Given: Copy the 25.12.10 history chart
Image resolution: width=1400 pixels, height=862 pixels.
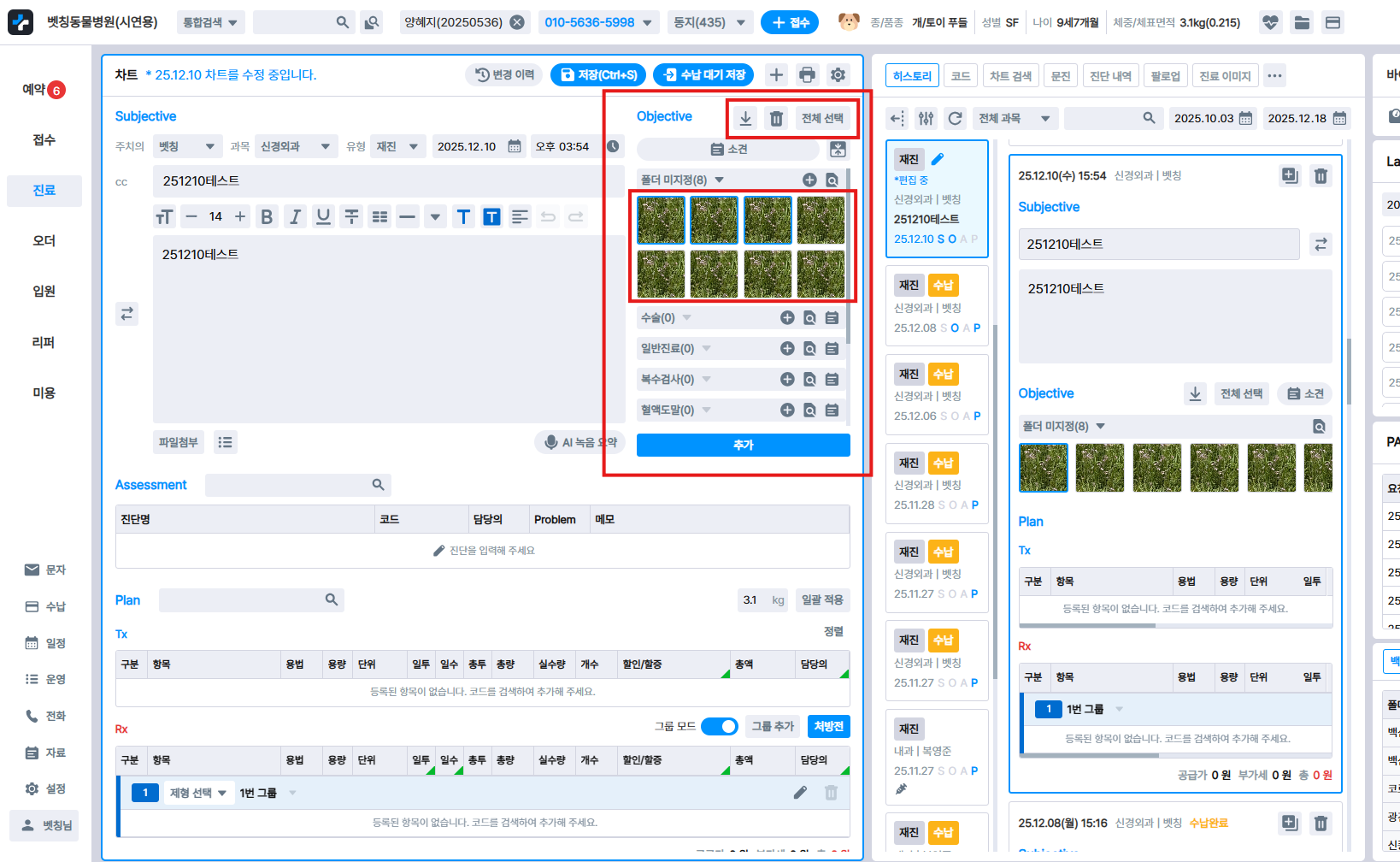Looking at the screenshot, I should 1290,175.
